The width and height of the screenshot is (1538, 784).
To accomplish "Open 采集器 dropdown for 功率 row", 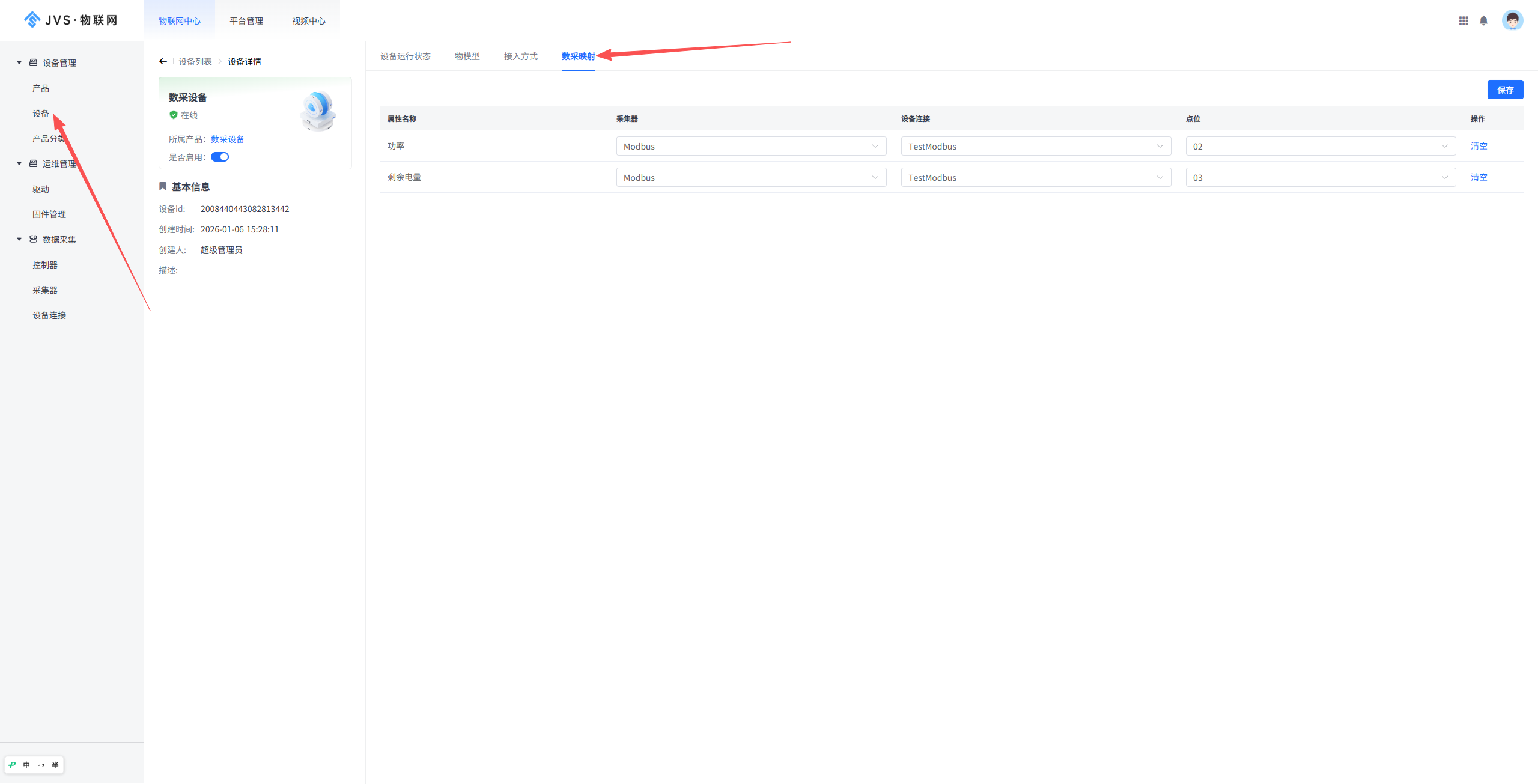I will (x=751, y=146).
